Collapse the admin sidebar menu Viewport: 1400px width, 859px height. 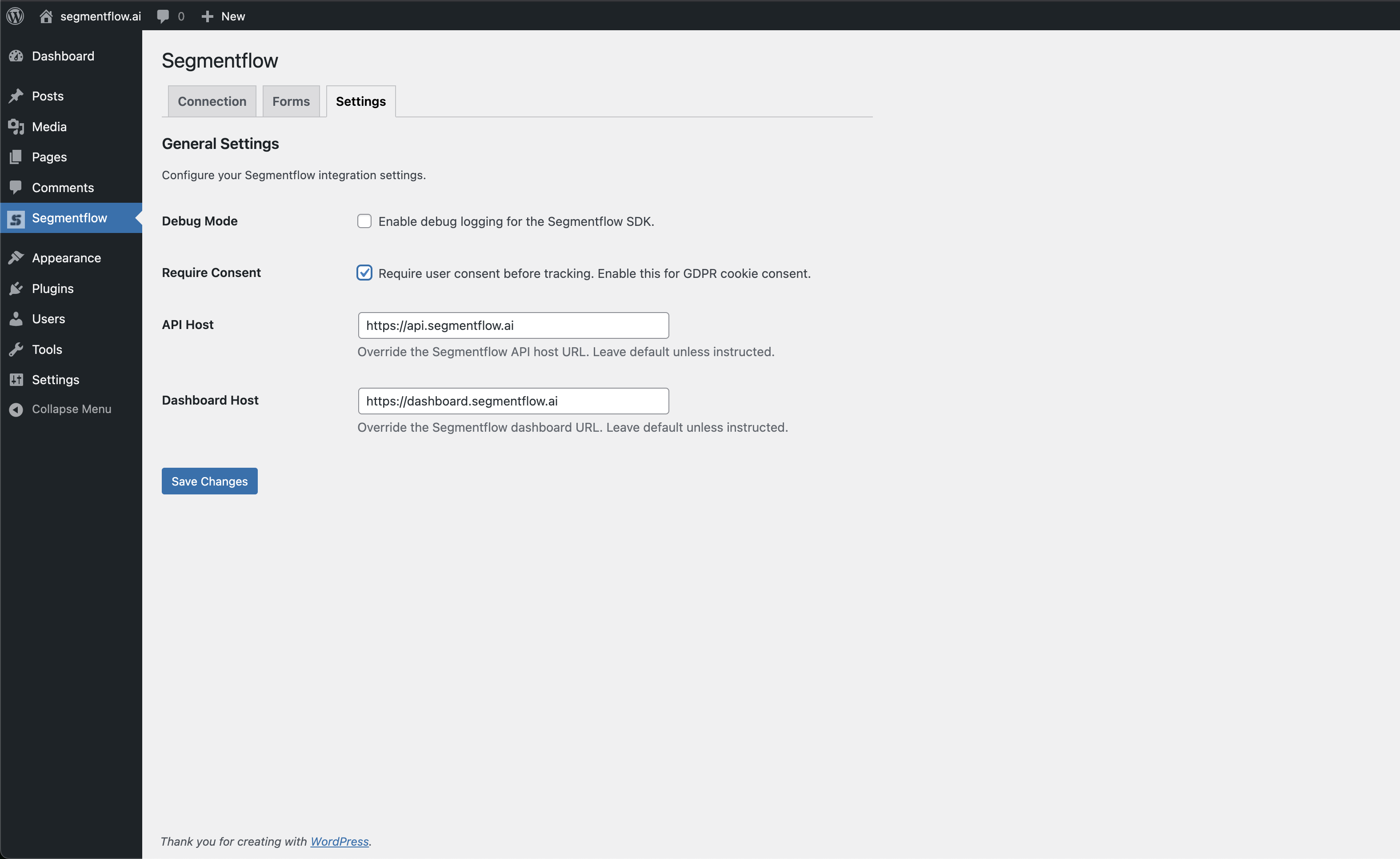[60, 409]
